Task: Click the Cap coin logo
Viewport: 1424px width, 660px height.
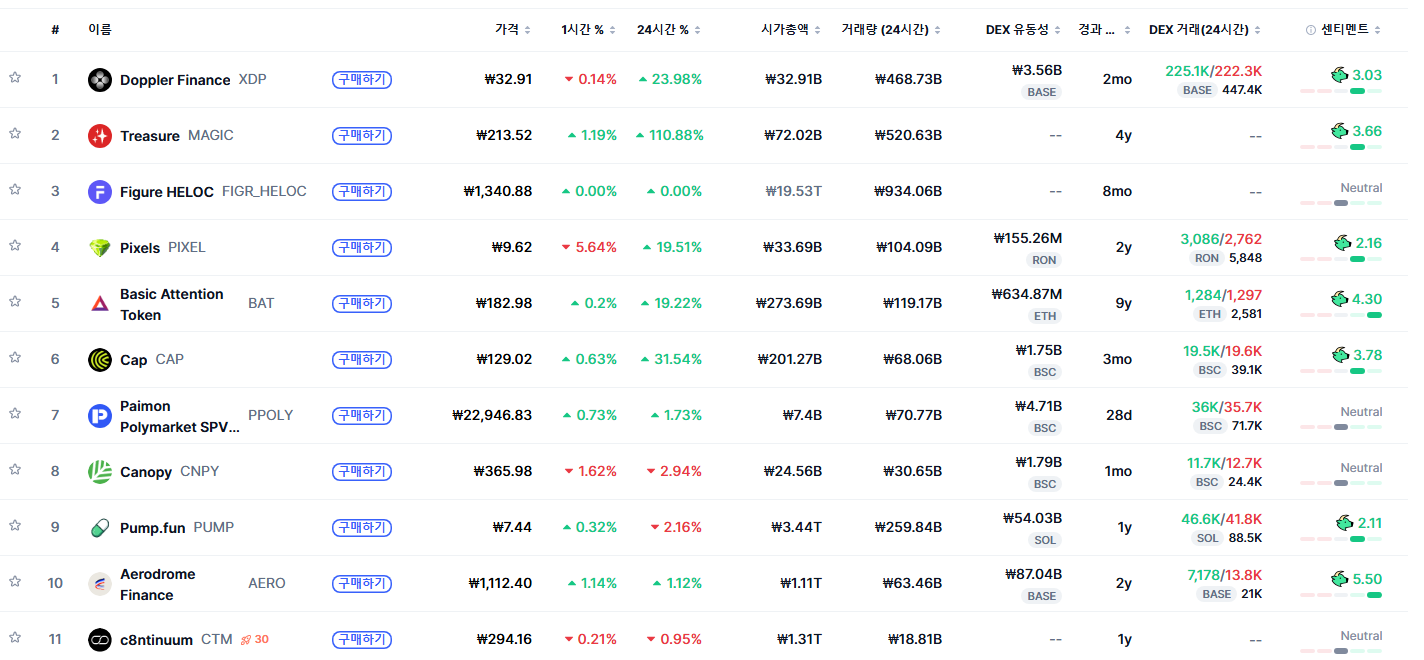Action: tap(99, 360)
